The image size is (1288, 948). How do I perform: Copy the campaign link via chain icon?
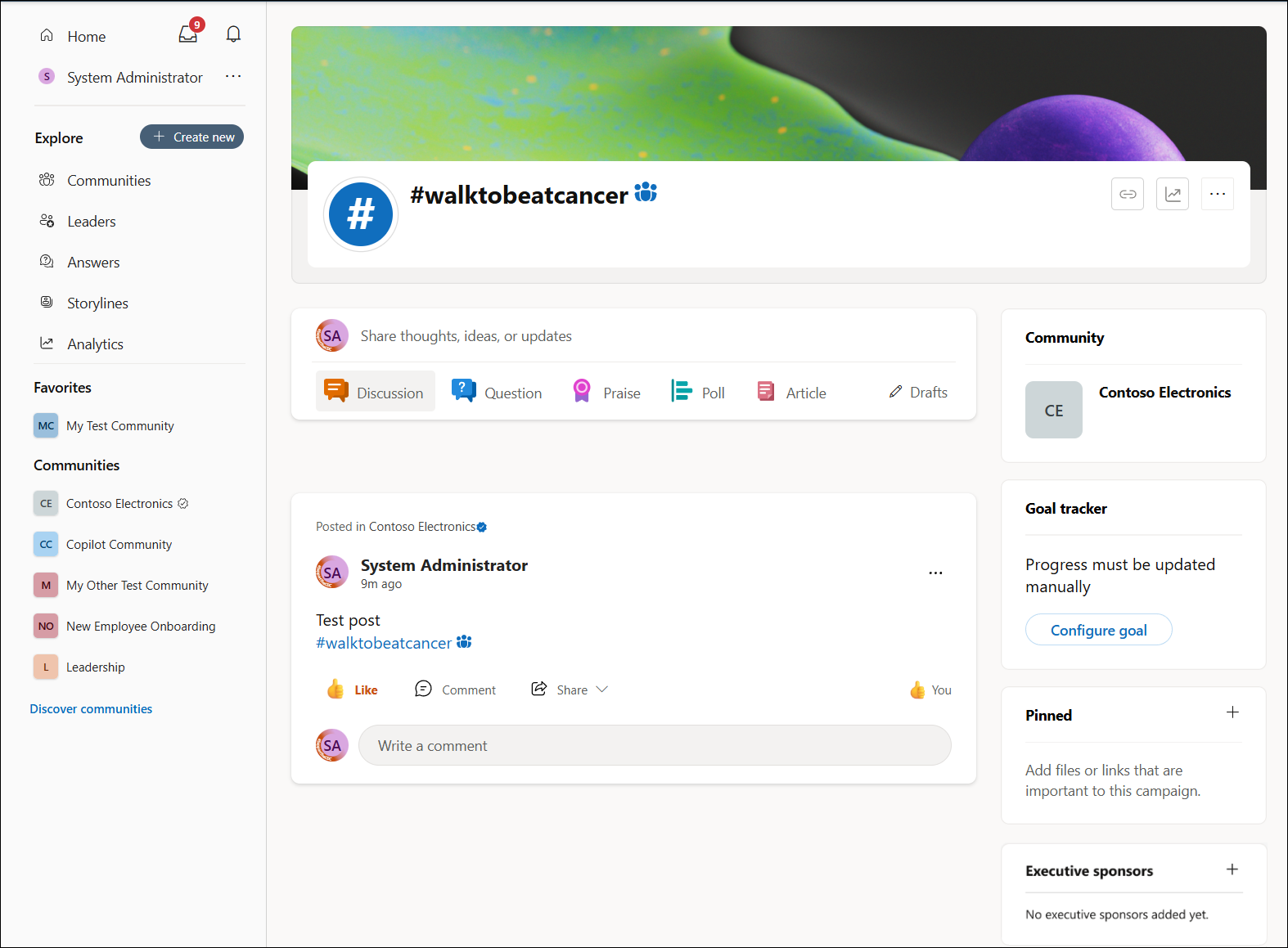click(x=1127, y=194)
